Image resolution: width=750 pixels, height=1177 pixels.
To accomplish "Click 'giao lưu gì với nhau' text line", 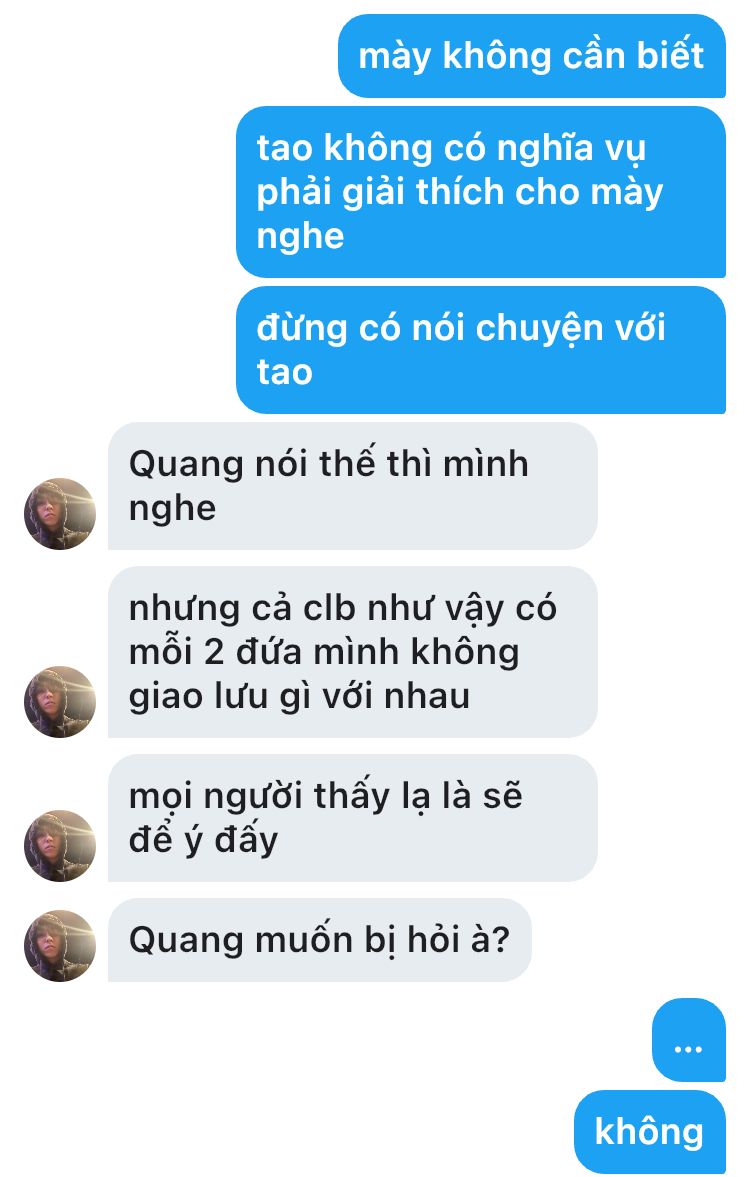I will pos(300,697).
